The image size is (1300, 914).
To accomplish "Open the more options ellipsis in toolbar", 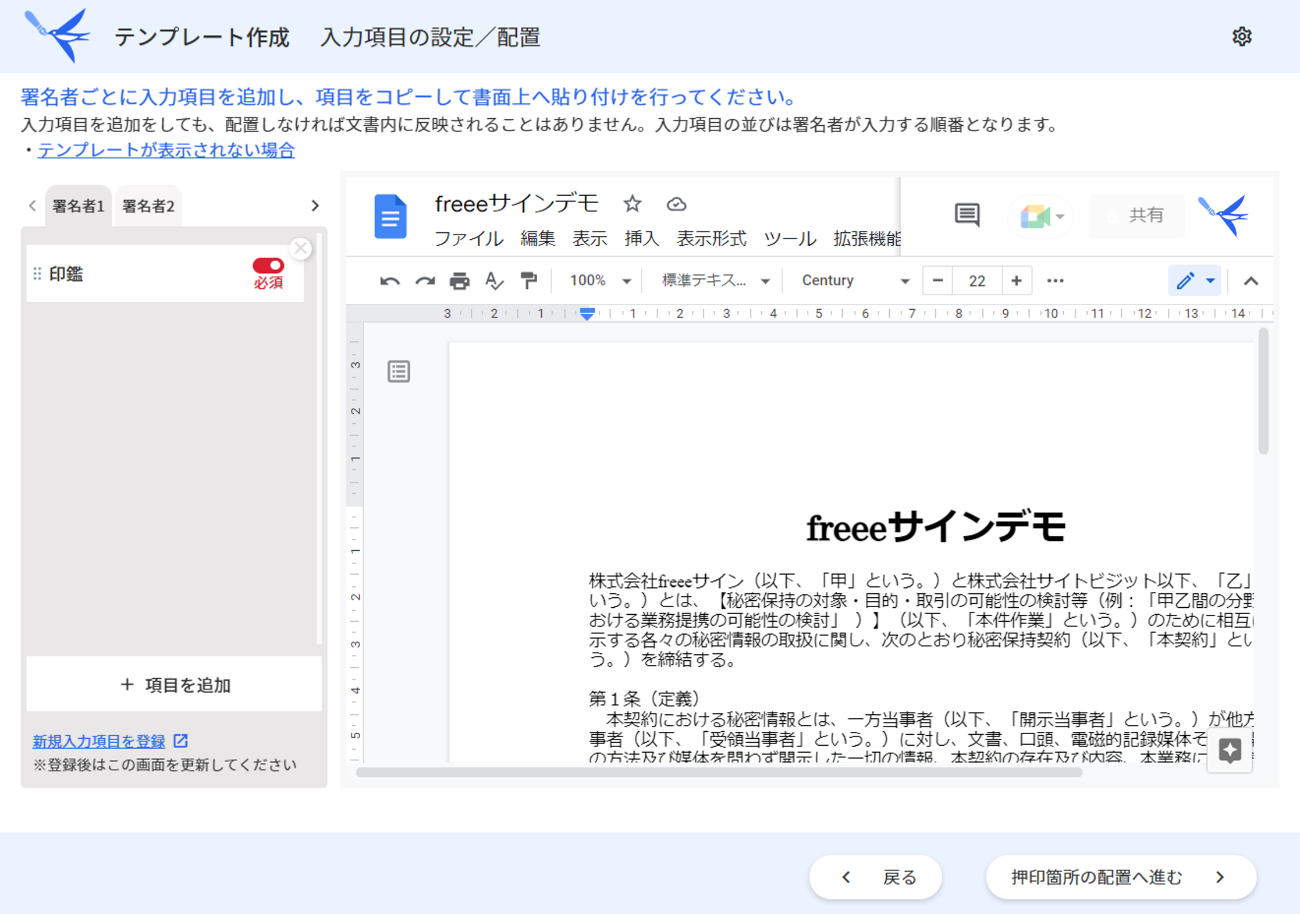I will tap(1055, 281).
